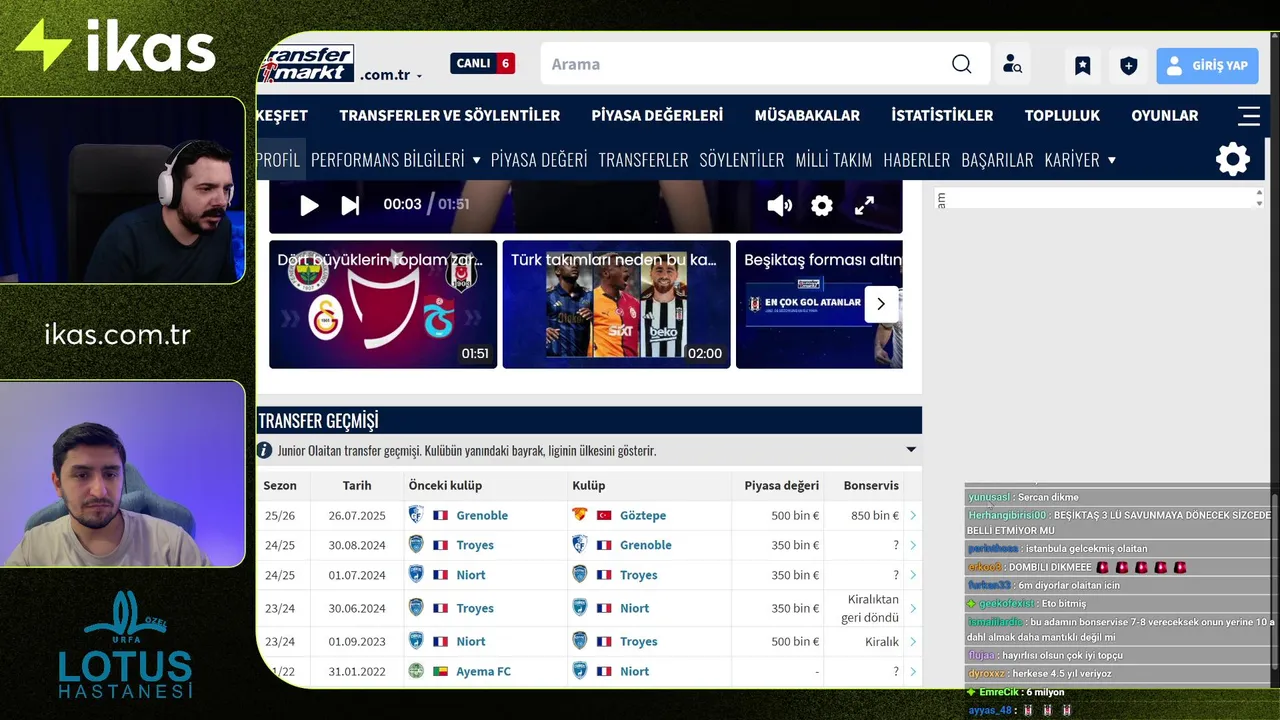Click the video play button
This screenshot has width=1280, height=720.
point(309,205)
